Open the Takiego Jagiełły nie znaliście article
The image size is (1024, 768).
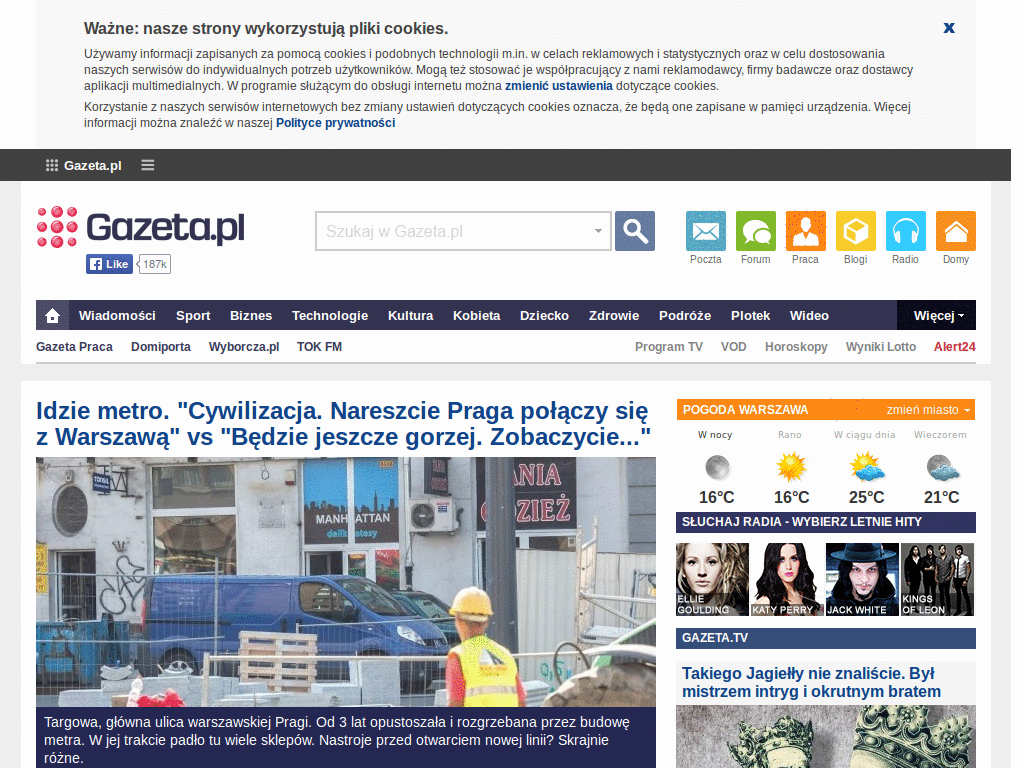811,682
